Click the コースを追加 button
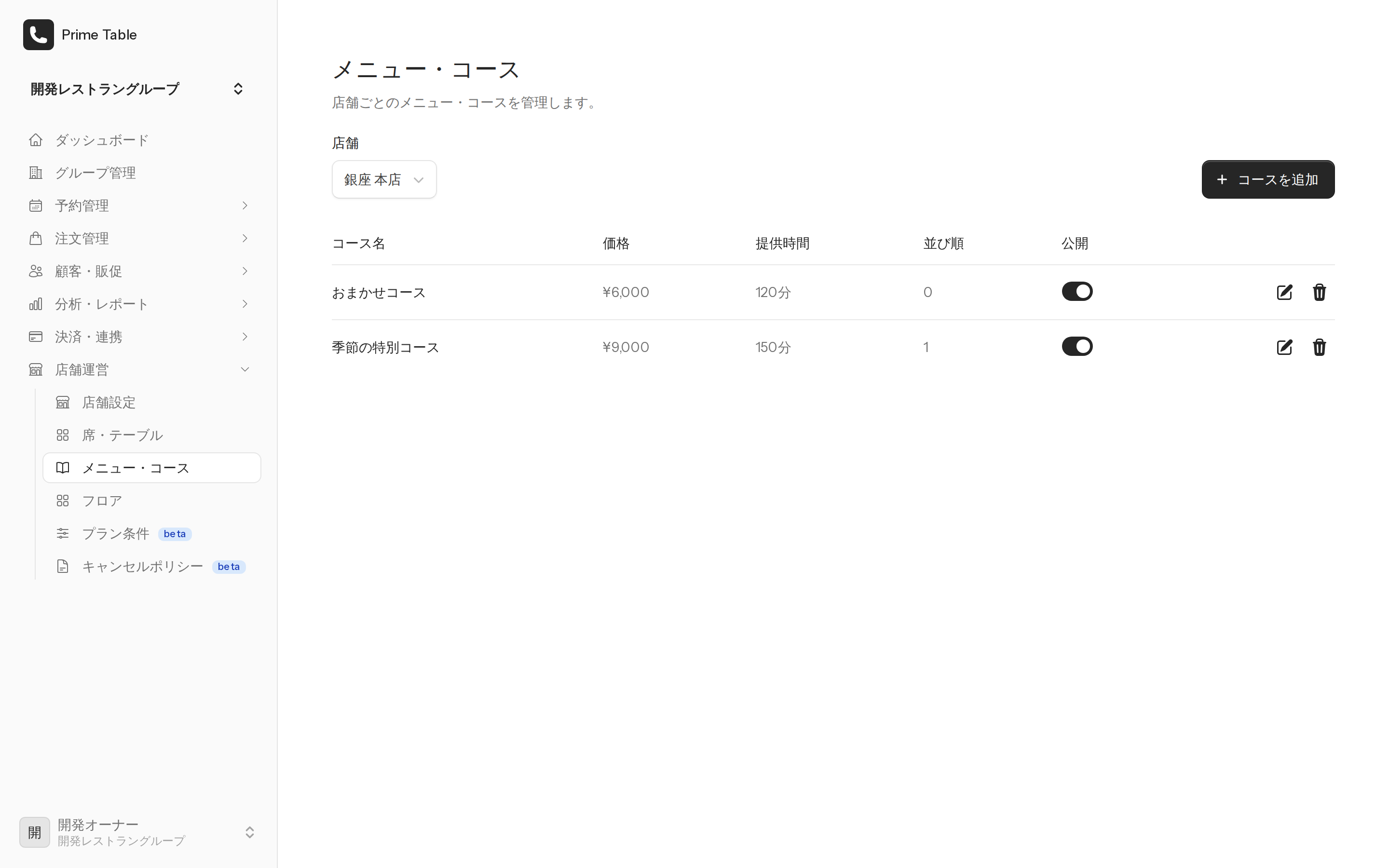Image resolution: width=1389 pixels, height=868 pixels. pos(1268,180)
